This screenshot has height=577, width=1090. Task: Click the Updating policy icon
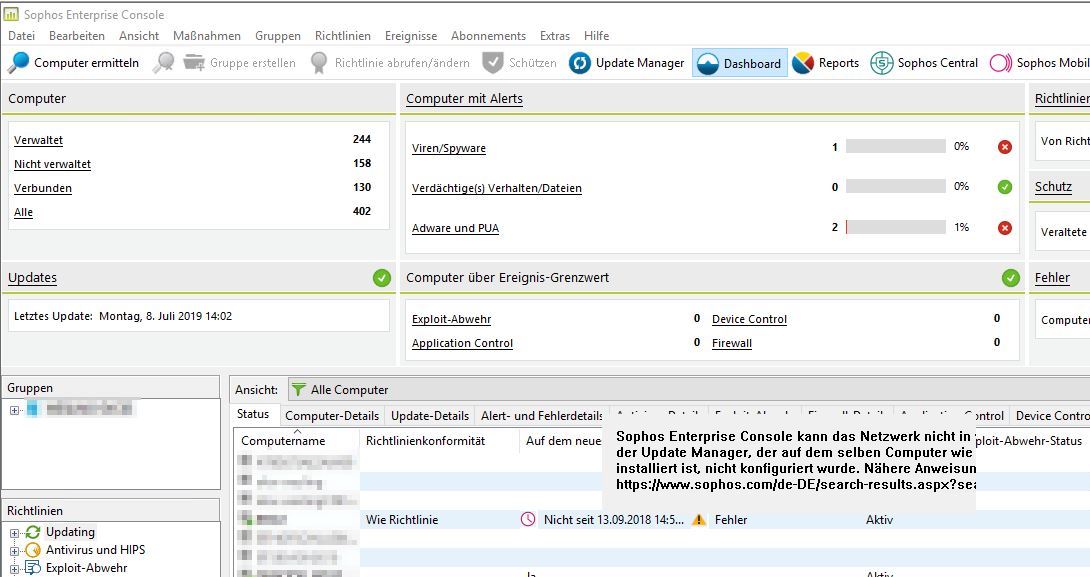pos(33,533)
